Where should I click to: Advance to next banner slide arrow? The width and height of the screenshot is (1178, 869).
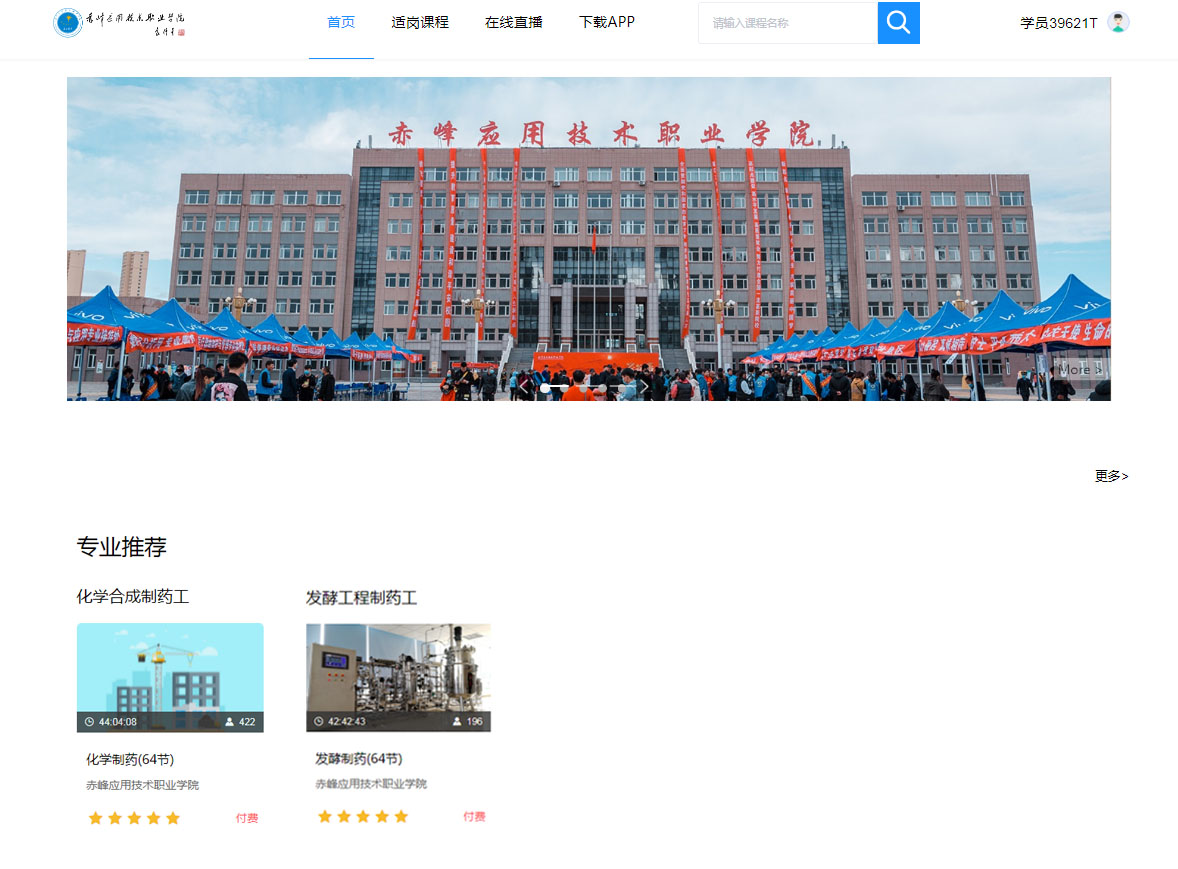pos(645,386)
